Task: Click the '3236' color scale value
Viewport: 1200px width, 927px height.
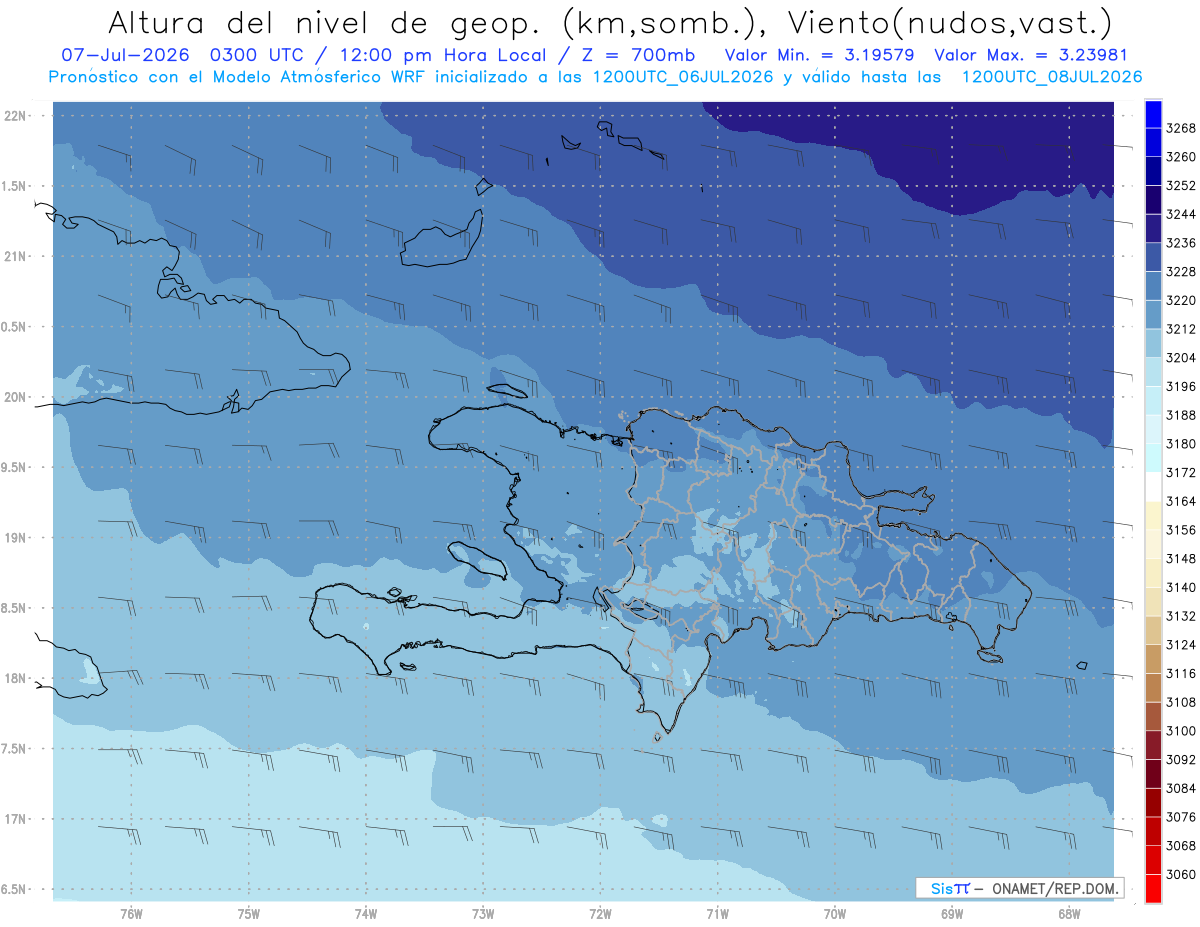Action: tap(1180, 243)
